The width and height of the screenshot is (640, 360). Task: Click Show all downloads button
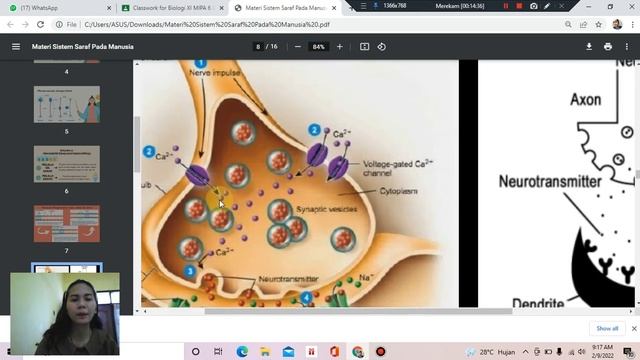(607, 328)
